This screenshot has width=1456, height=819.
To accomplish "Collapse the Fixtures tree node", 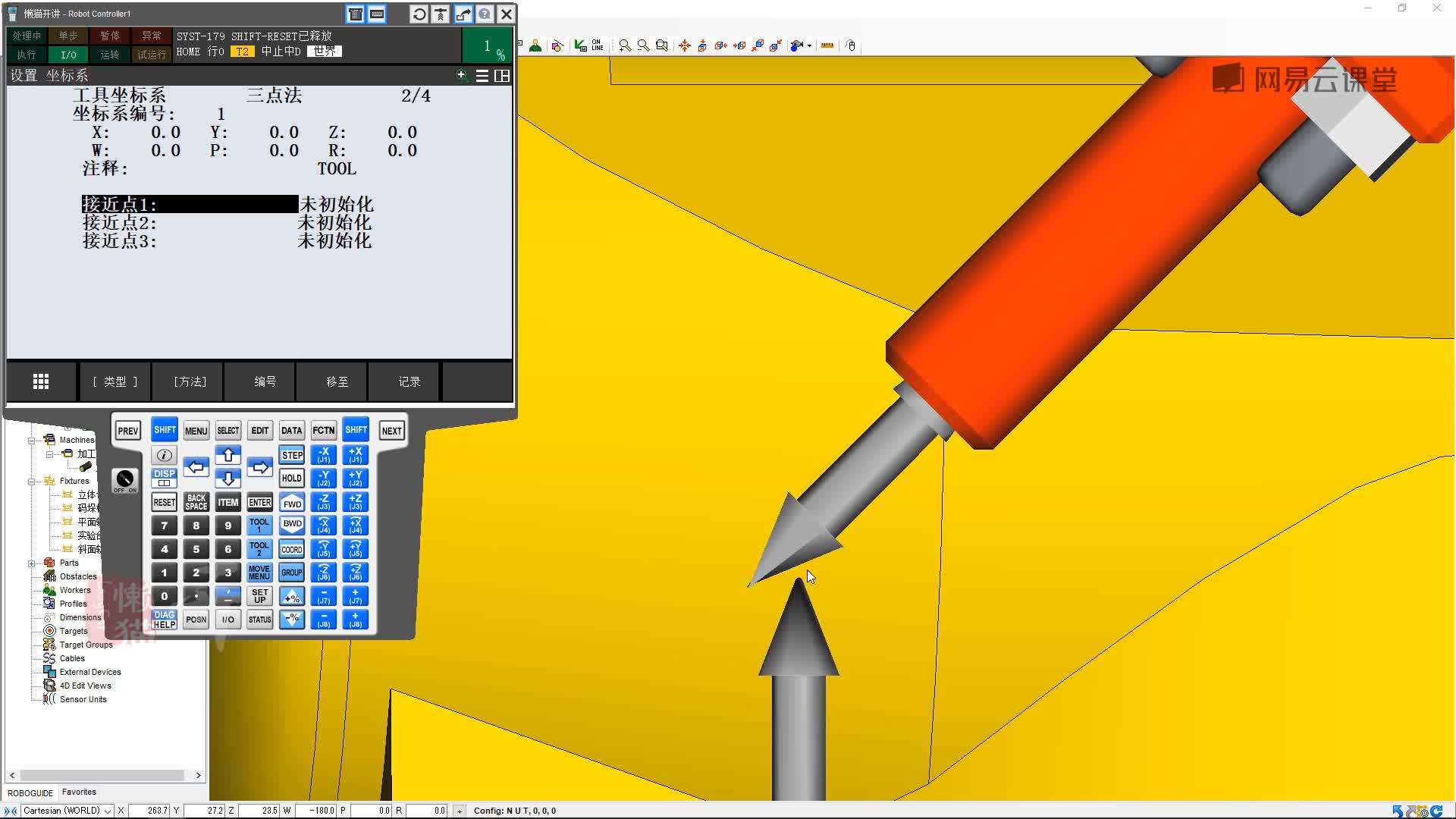I will (31, 482).
